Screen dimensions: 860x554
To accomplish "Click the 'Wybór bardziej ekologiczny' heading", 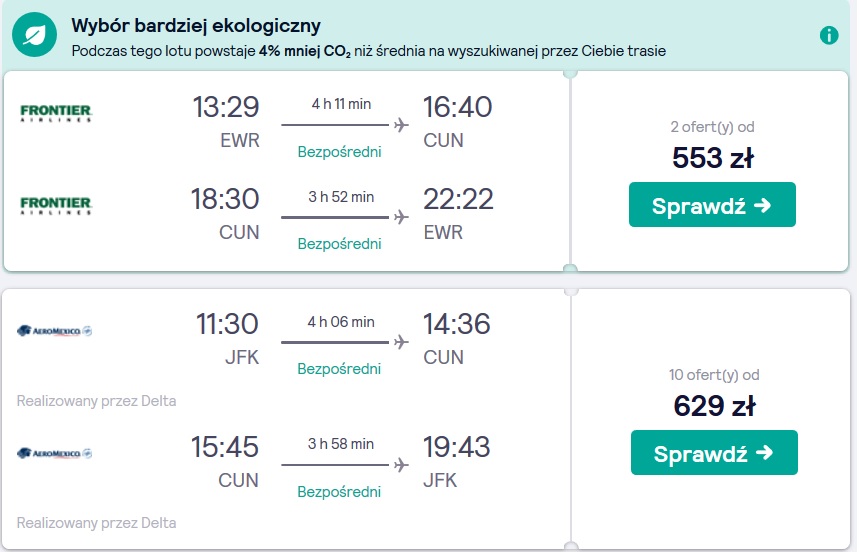I will click(196, 26).
